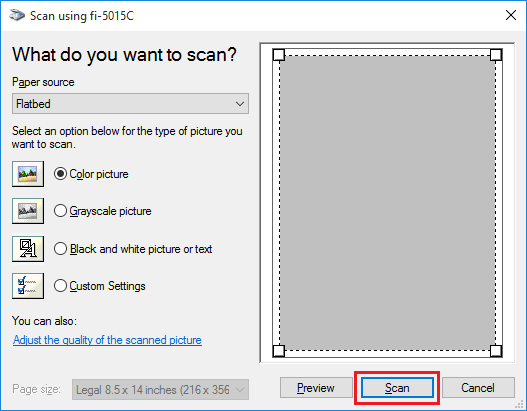
Task: Click top-left crop handle in preview
Action: (279, 55)
